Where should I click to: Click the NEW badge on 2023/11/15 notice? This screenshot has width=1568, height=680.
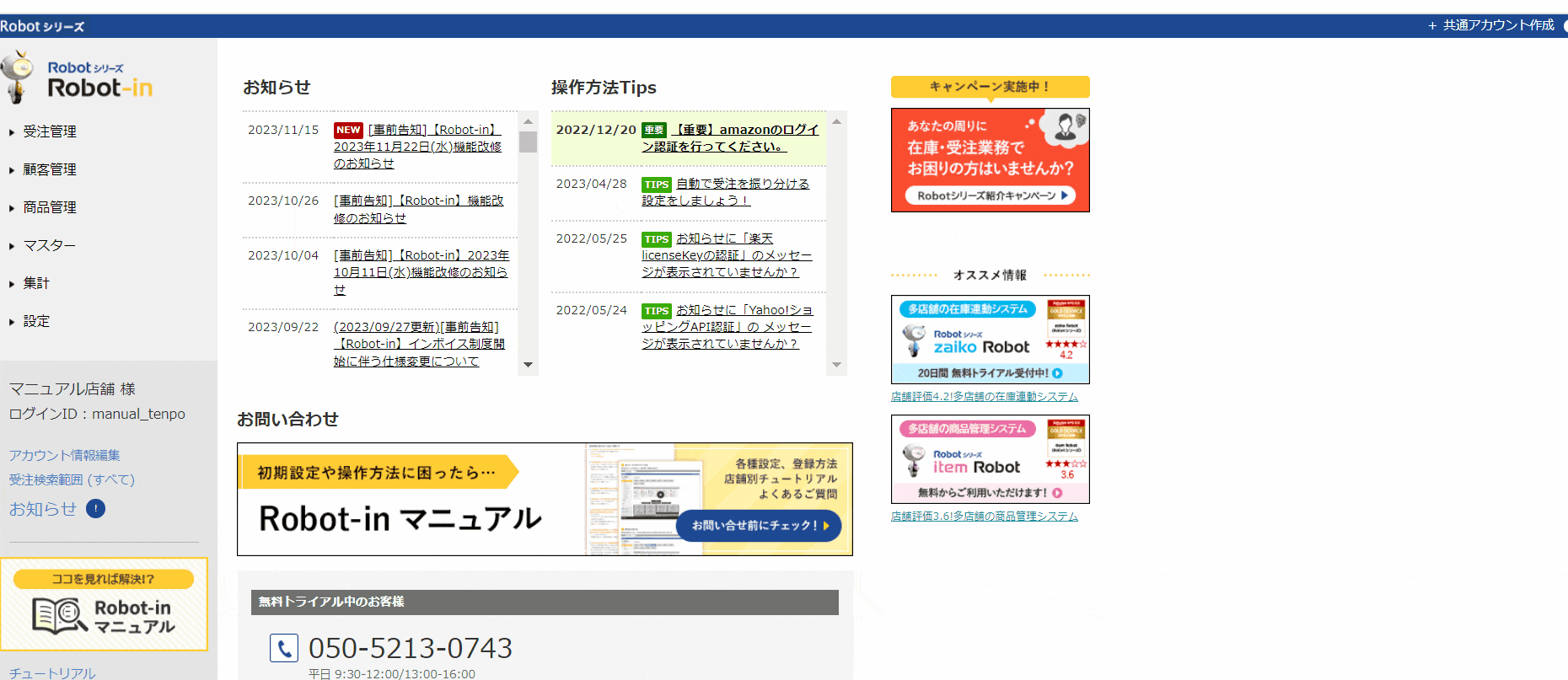[x=348, y=130]
